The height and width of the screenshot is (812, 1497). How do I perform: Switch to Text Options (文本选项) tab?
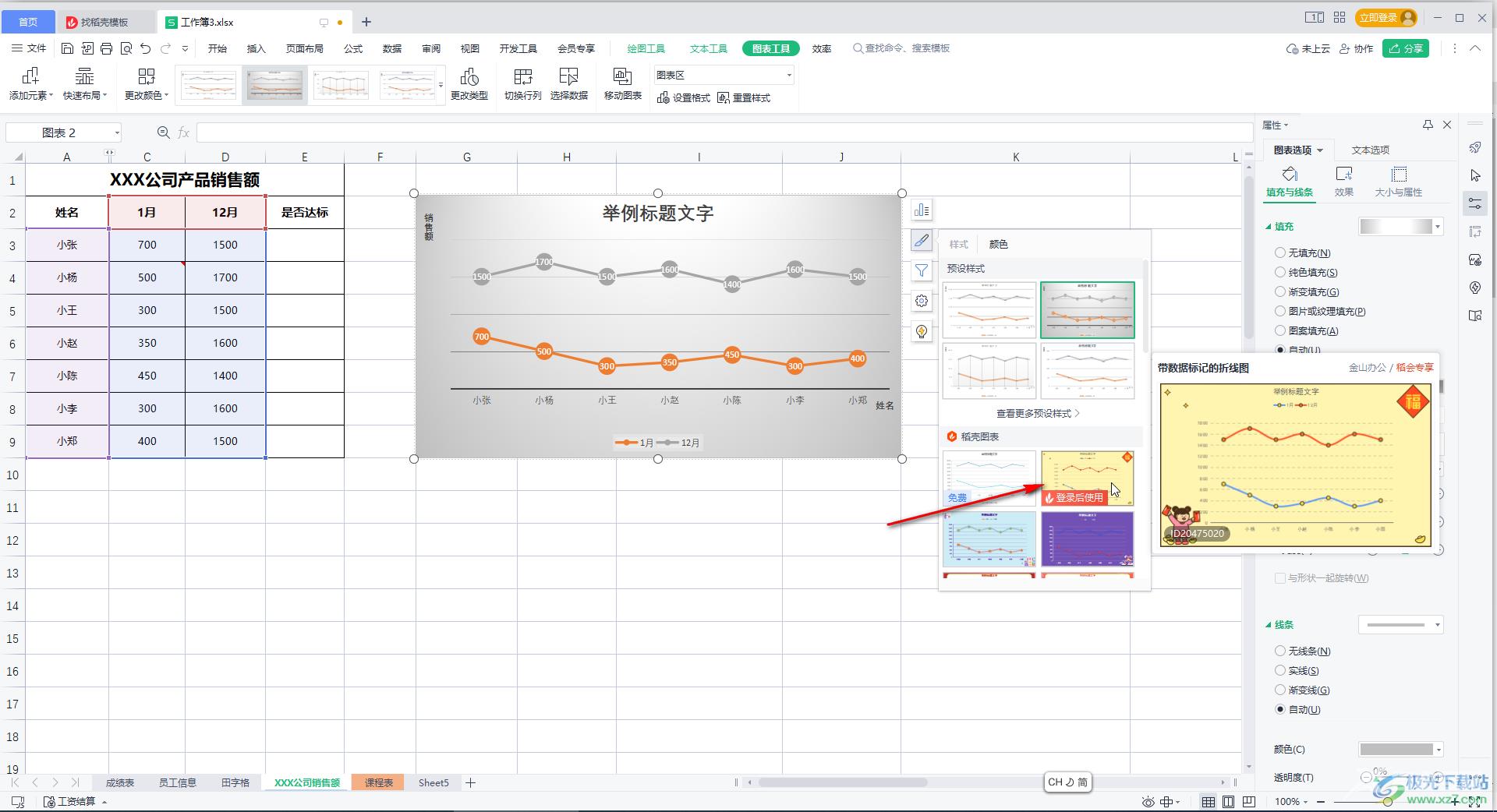click(1370, 150)
